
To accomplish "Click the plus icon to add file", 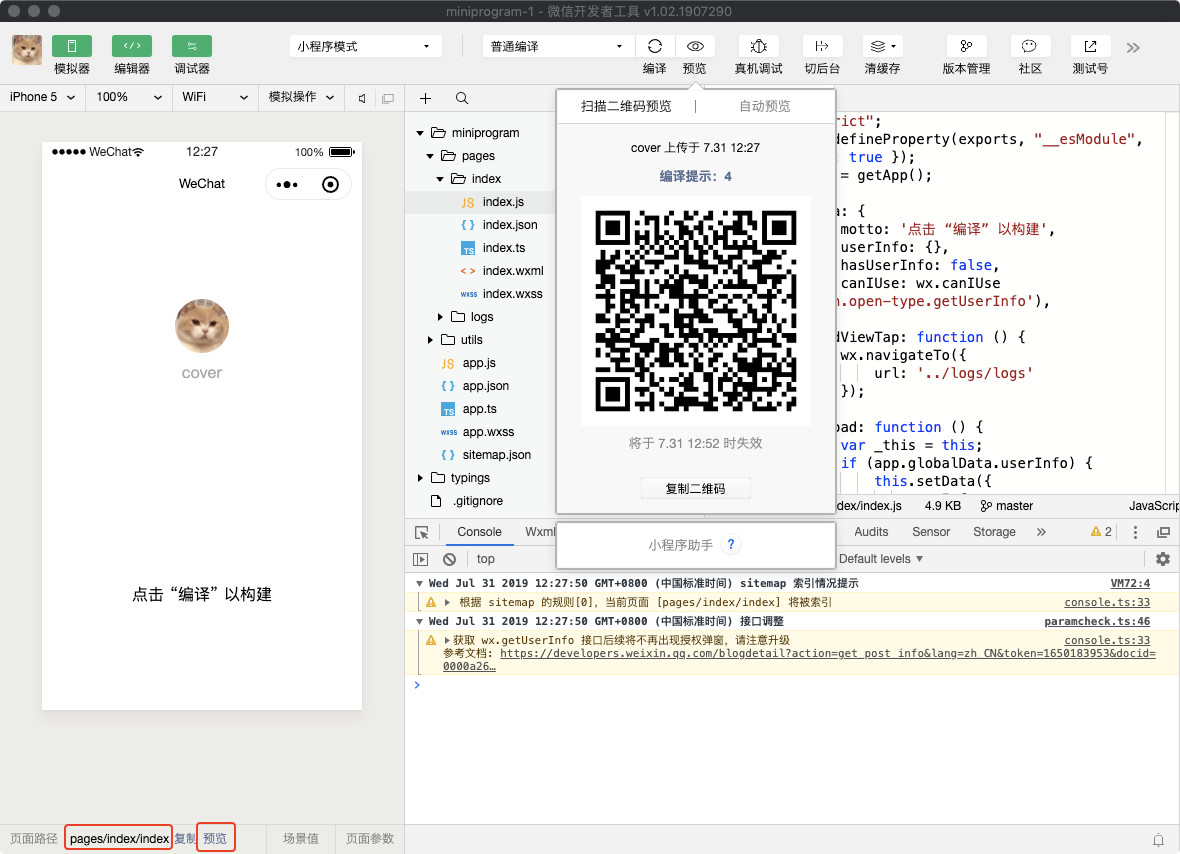I will pyautogui.click(x=425, y=99).
